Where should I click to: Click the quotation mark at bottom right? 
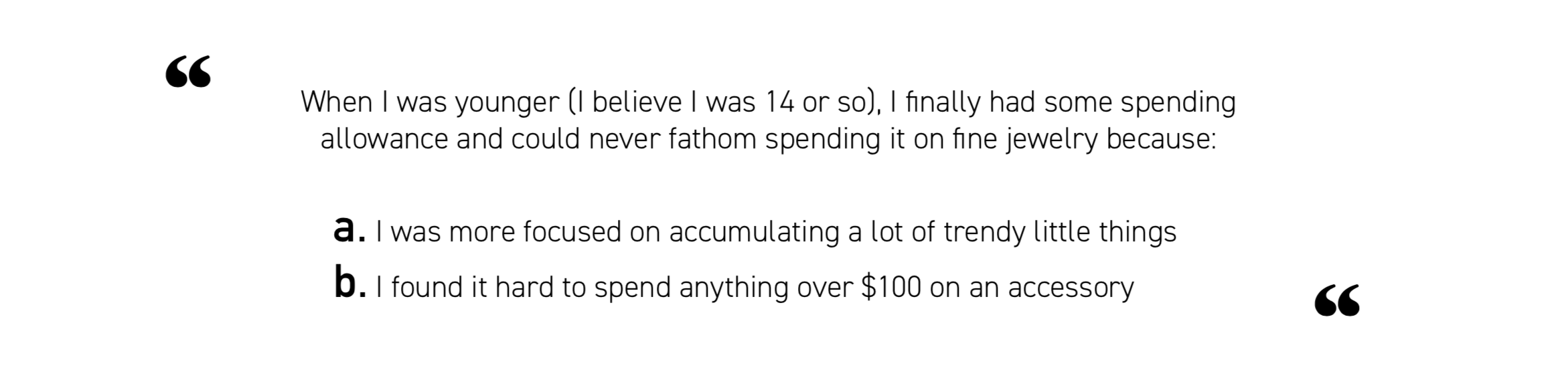pyautogui.click(x=1337, y=300)
